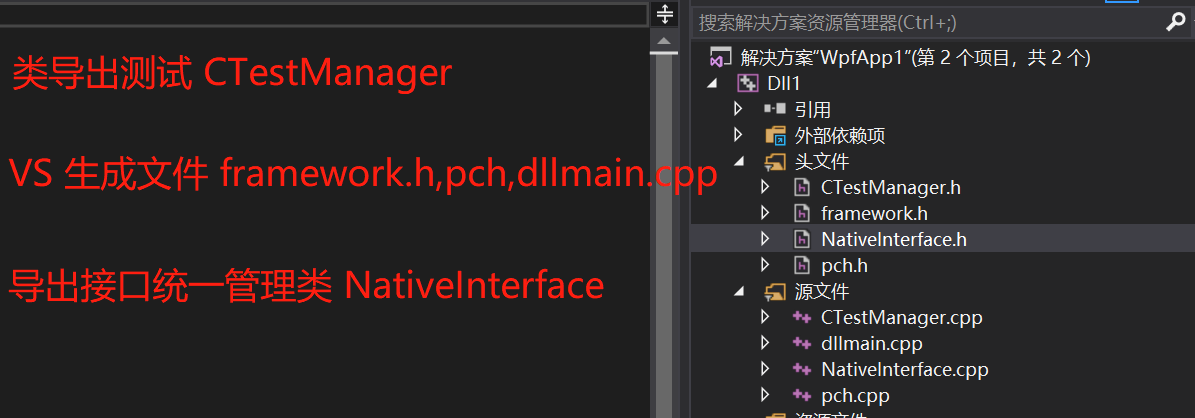Image resolution: width=1195 pixels, height=418 pixels.
Task: Click the search magnifier icon in Solution Explorer
Action: click(1176, 23)
